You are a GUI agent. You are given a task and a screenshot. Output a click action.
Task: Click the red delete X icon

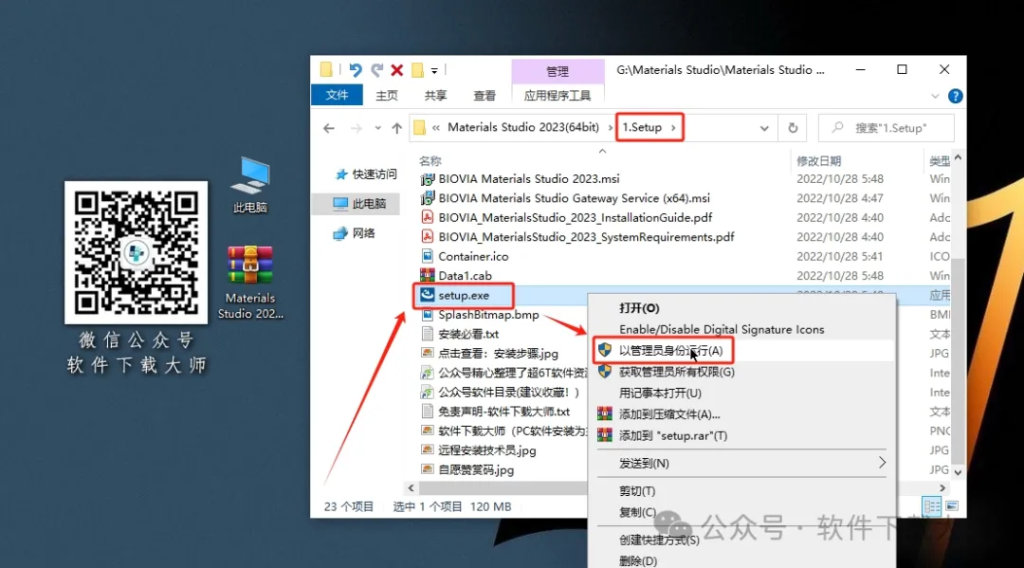(x=397, y=70)
